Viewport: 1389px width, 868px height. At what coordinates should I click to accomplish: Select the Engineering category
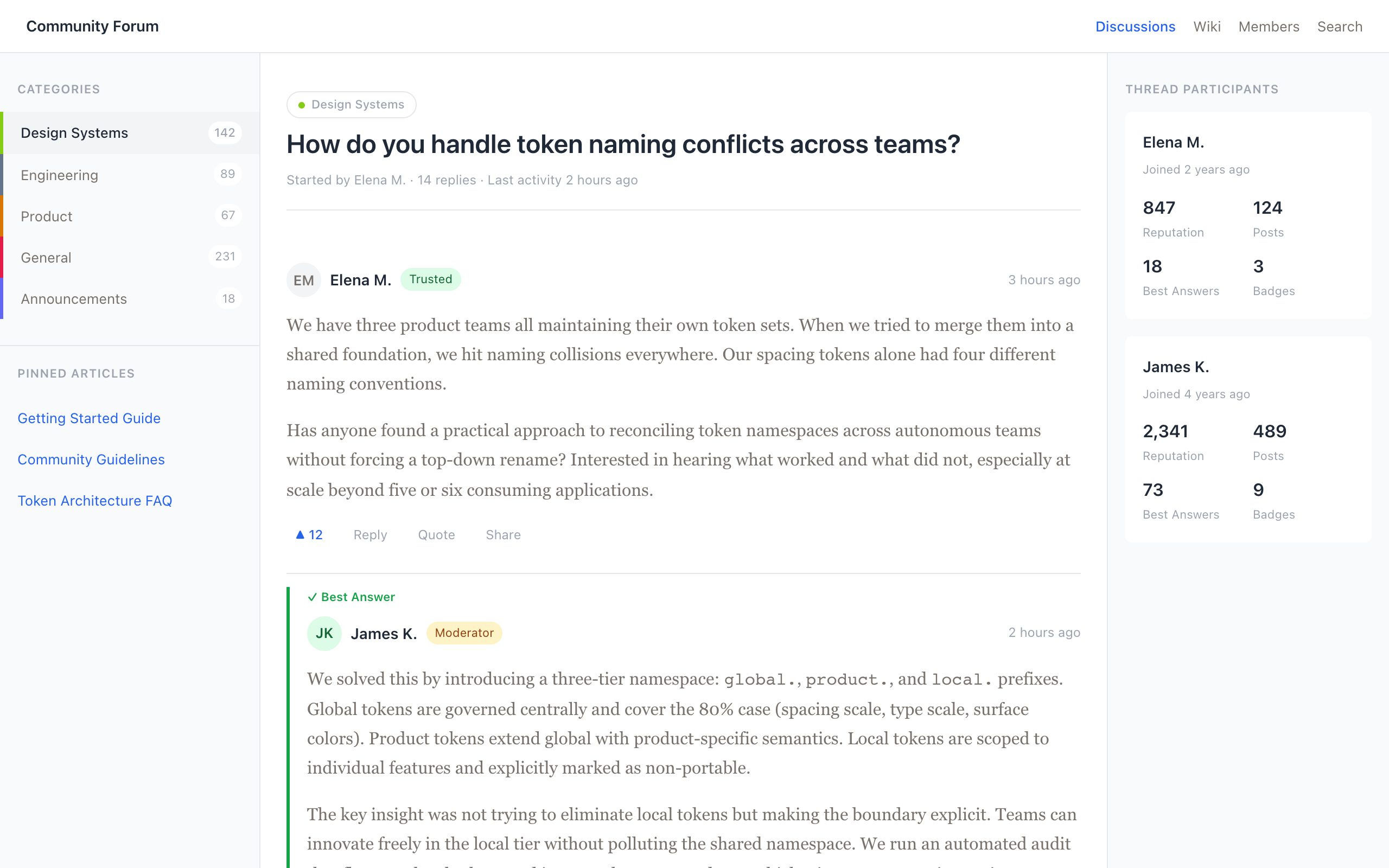pos(60,175)
